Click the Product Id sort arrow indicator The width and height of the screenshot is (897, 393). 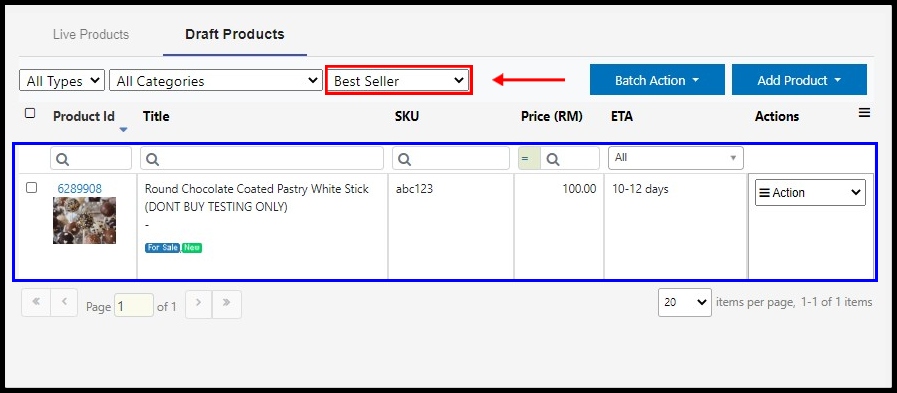point(123,130)
